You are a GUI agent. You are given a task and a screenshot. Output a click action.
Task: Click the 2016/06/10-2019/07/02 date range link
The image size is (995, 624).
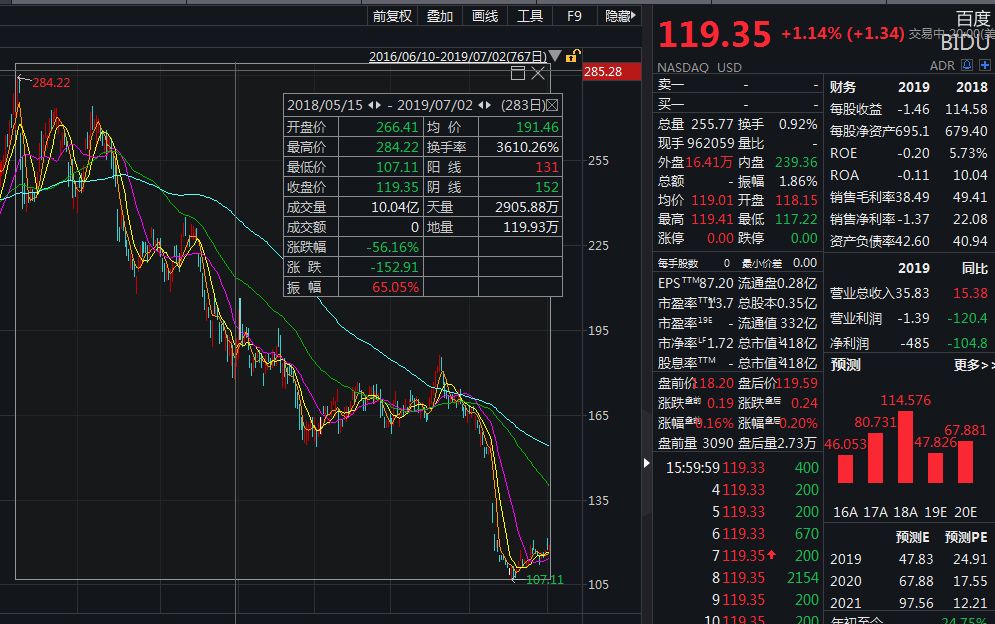pyautogui.click(x=458, y=56)
